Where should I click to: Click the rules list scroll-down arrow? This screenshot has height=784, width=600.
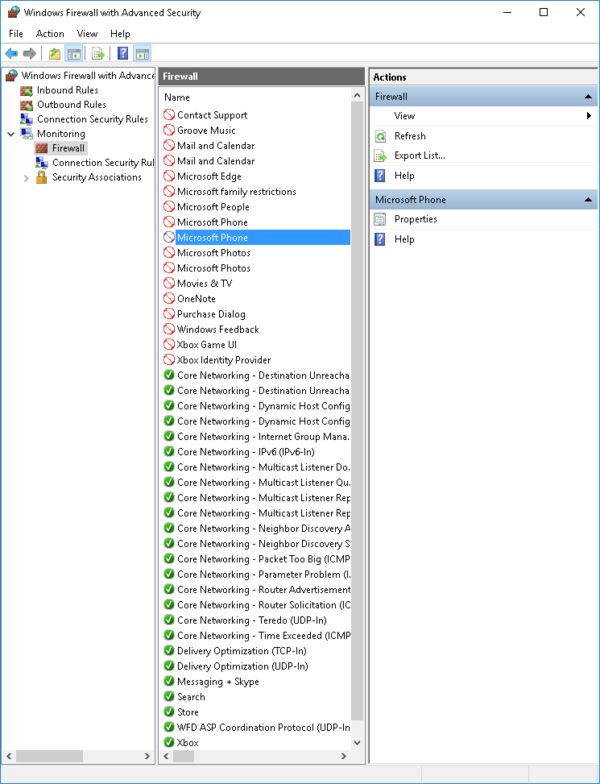[x=357, y=742]
